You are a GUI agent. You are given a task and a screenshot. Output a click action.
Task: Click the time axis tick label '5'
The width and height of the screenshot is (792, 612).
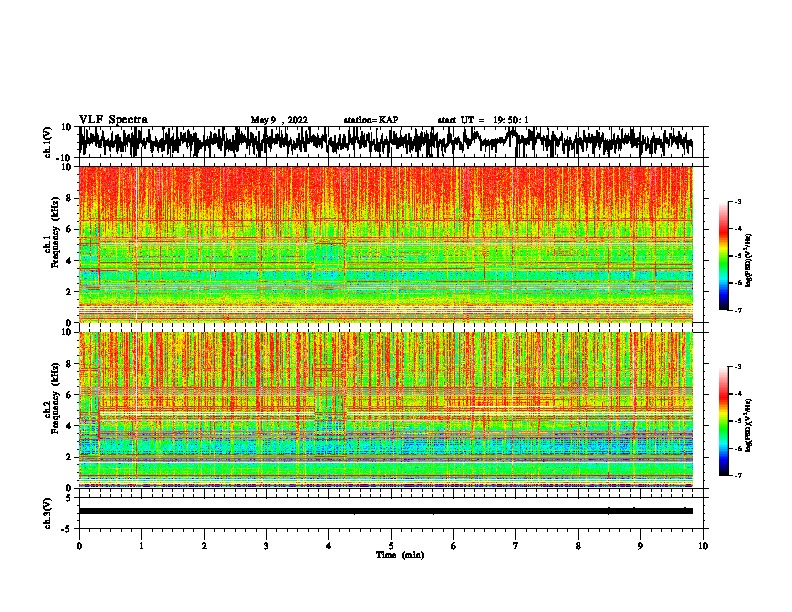tap(391, 546)
